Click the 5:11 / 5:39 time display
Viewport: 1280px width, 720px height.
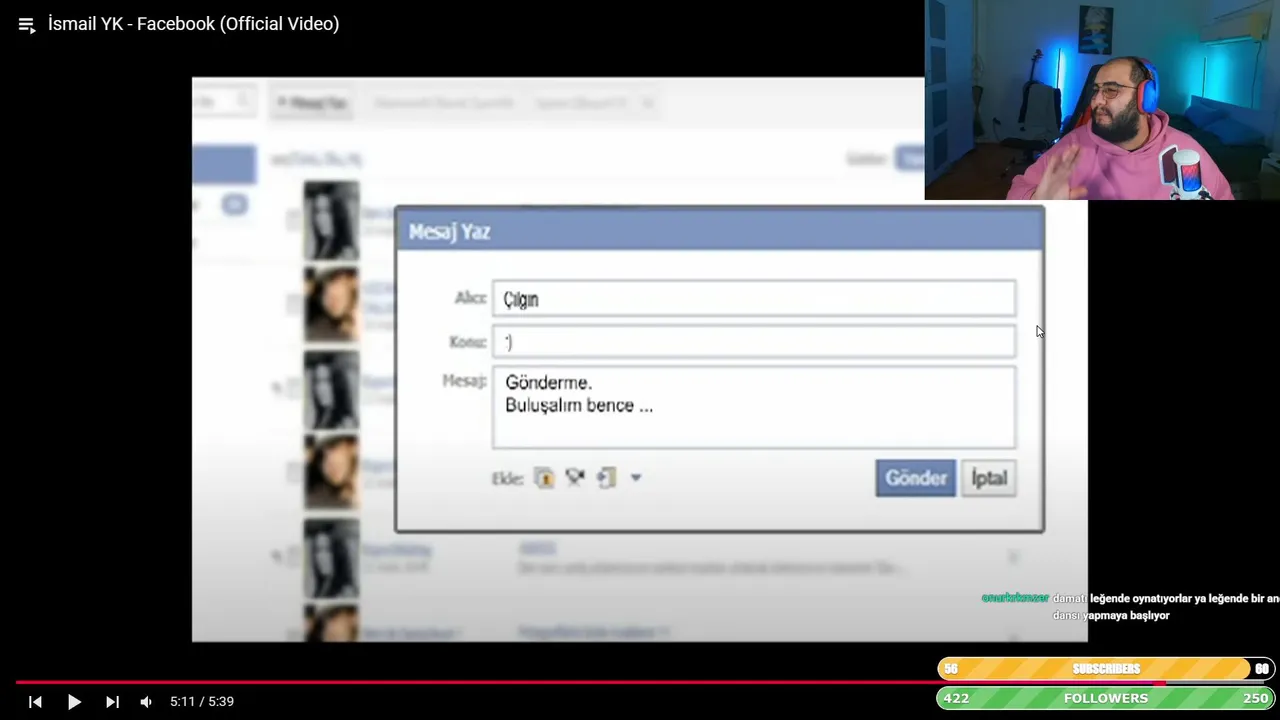[x=202, y=702]
